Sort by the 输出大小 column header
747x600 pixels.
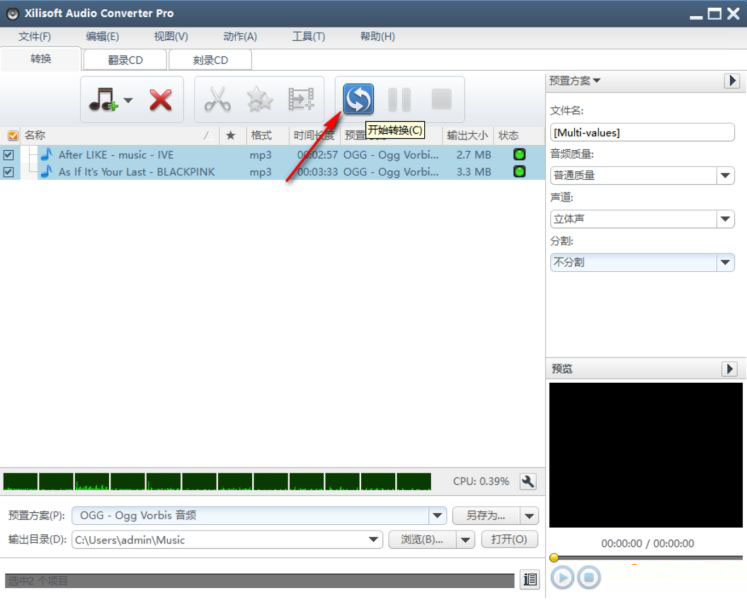point(467,135)
